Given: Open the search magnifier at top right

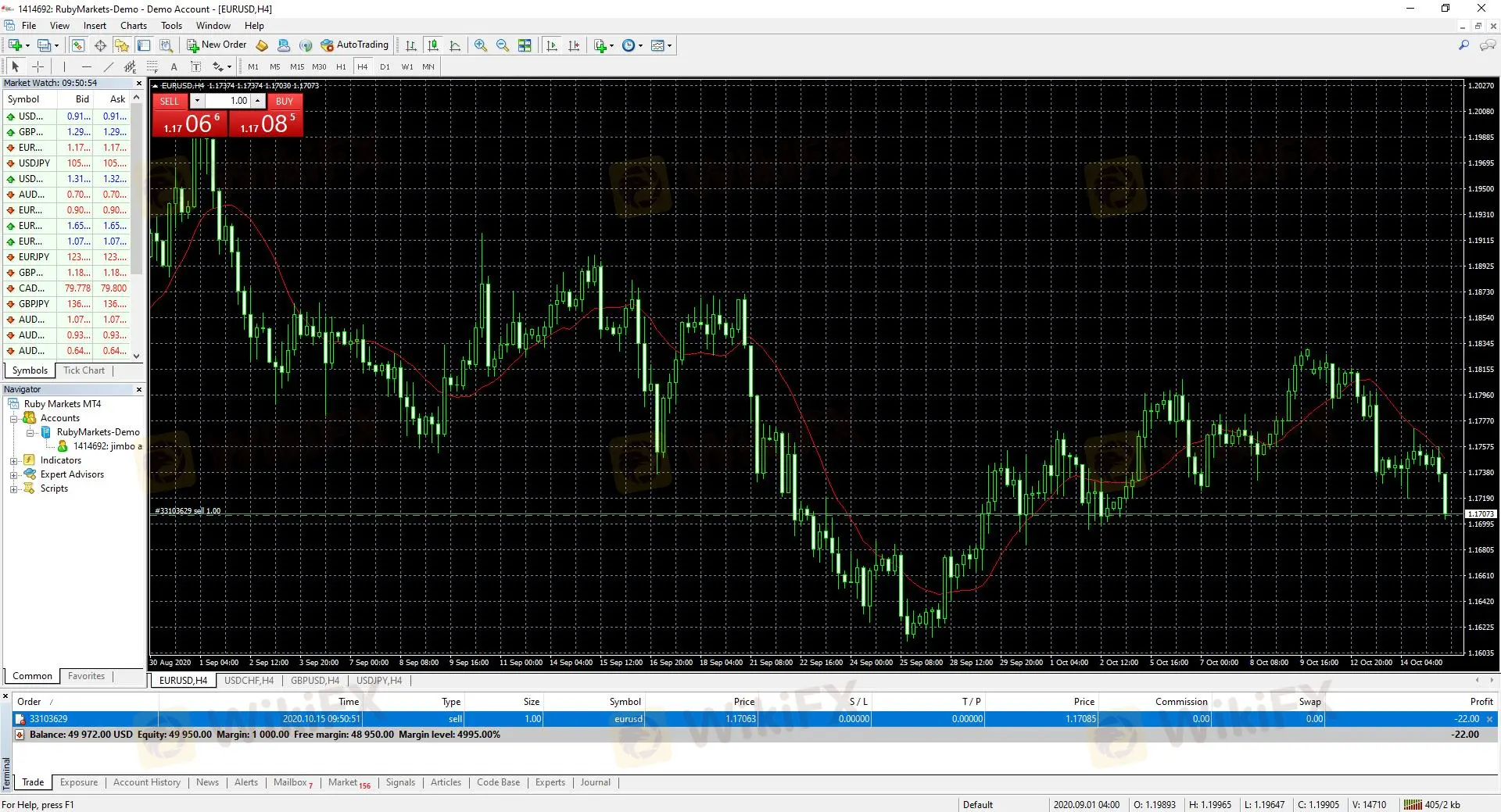Looking at the screenshot, I should click(1463, 45).
